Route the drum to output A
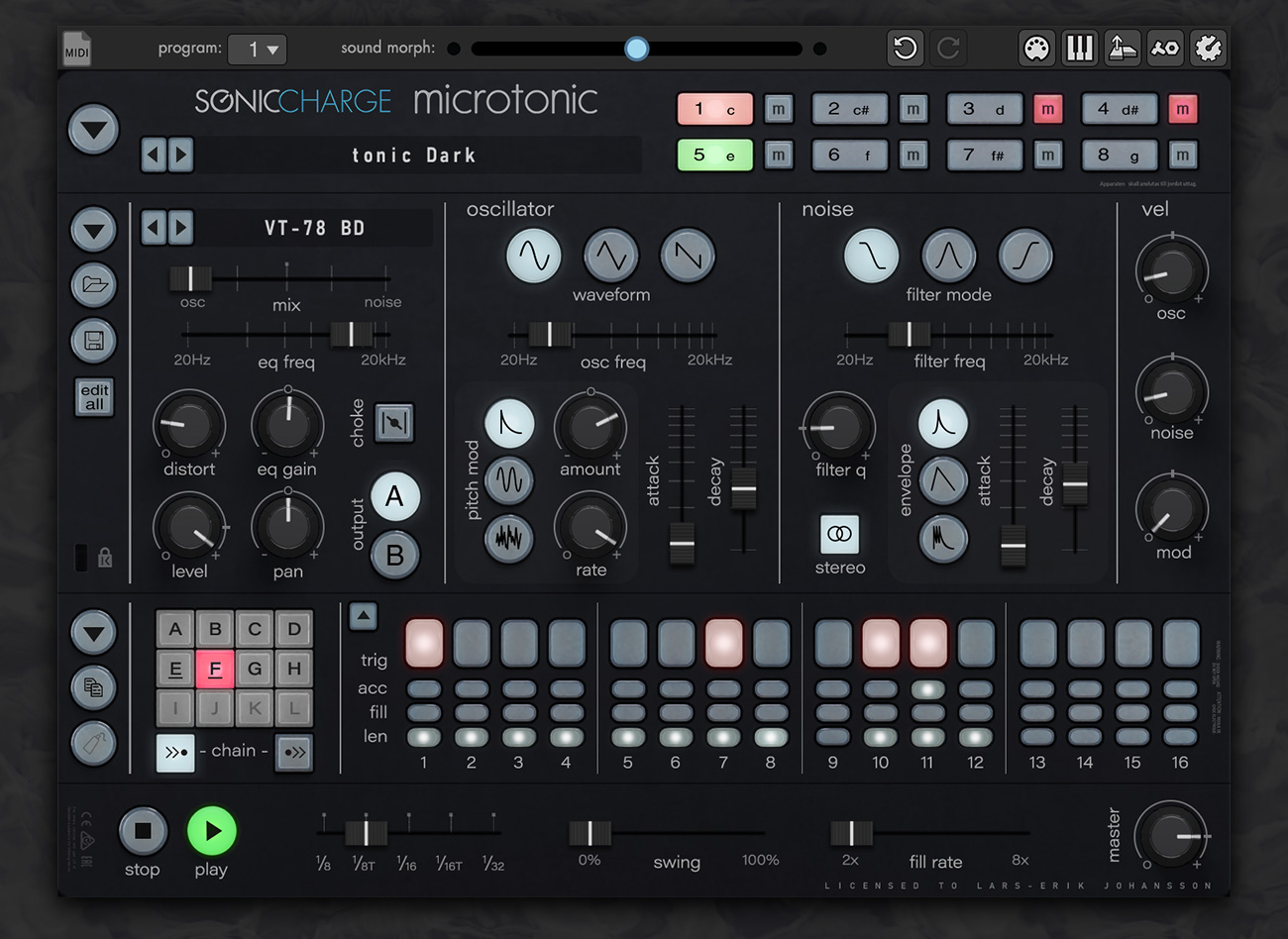This screenshot has height=939, width=1288. 395,496
